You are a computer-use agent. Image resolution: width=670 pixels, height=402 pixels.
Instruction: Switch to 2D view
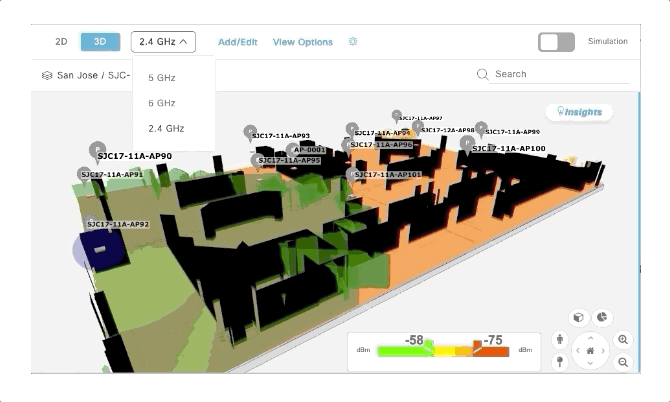tap(60, 42)
